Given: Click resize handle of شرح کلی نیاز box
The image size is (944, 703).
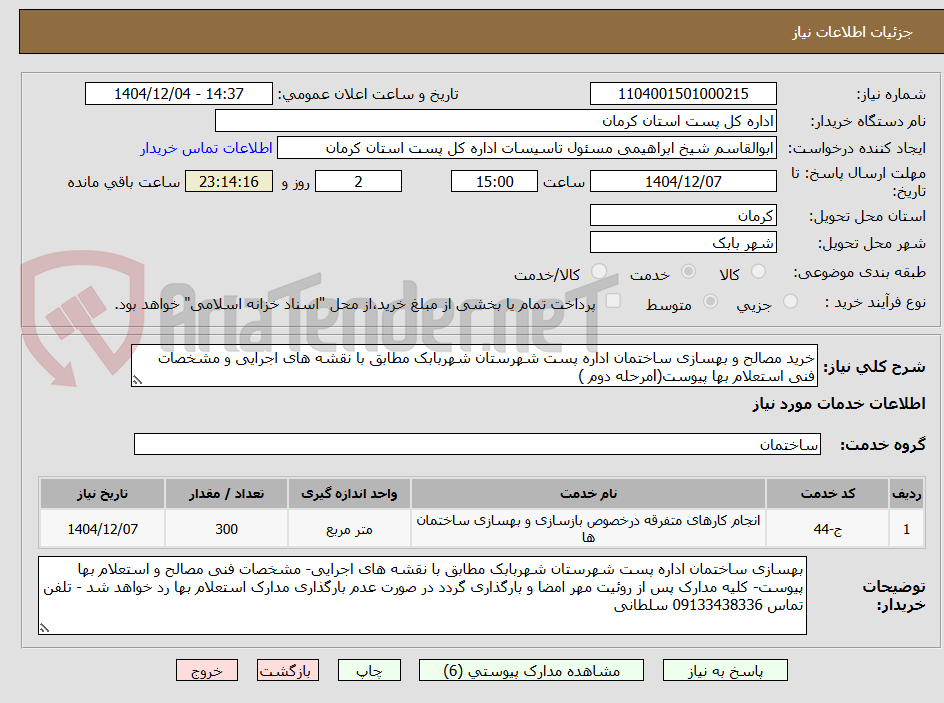Looking at the screenshot, I should click(137, 380).
